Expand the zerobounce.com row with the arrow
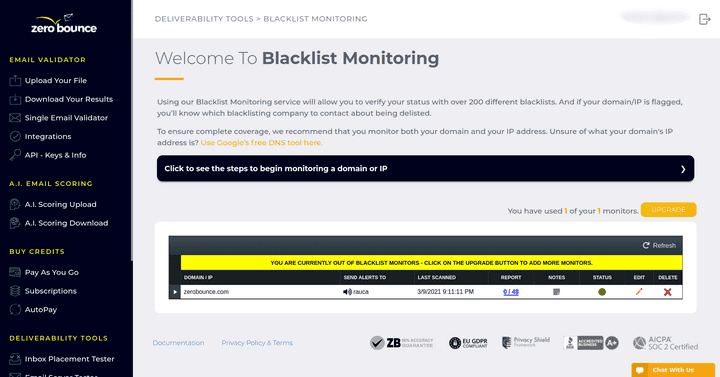The height and width of the screenshot is (377, 720). click(175, 292)
